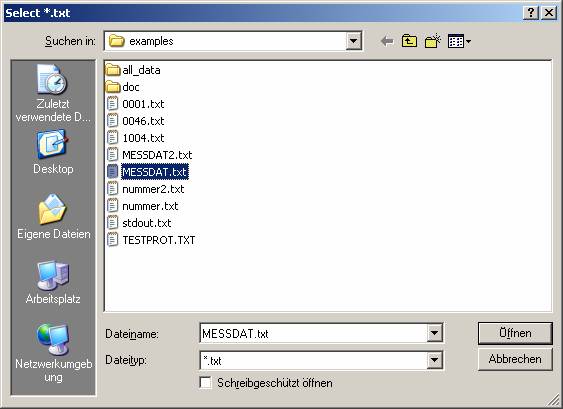Open Arbeitsplatz location

click(53, 283)
